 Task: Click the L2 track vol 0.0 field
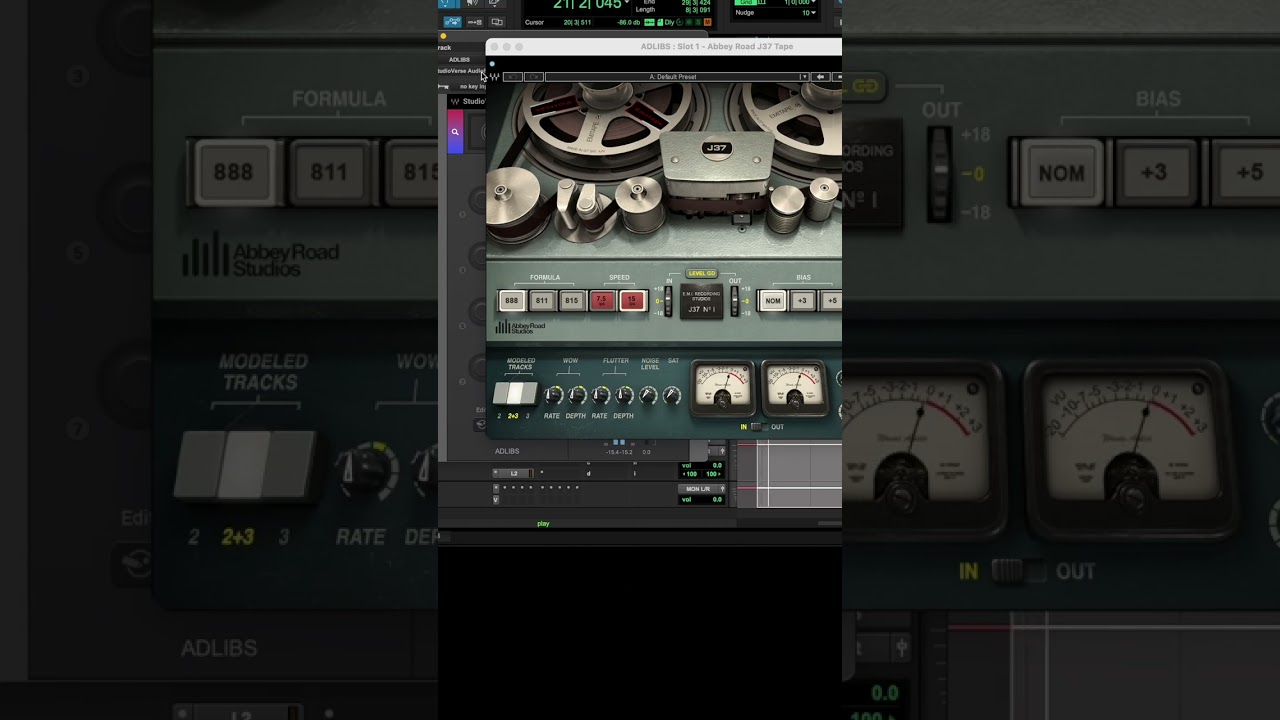click(702, 466)
